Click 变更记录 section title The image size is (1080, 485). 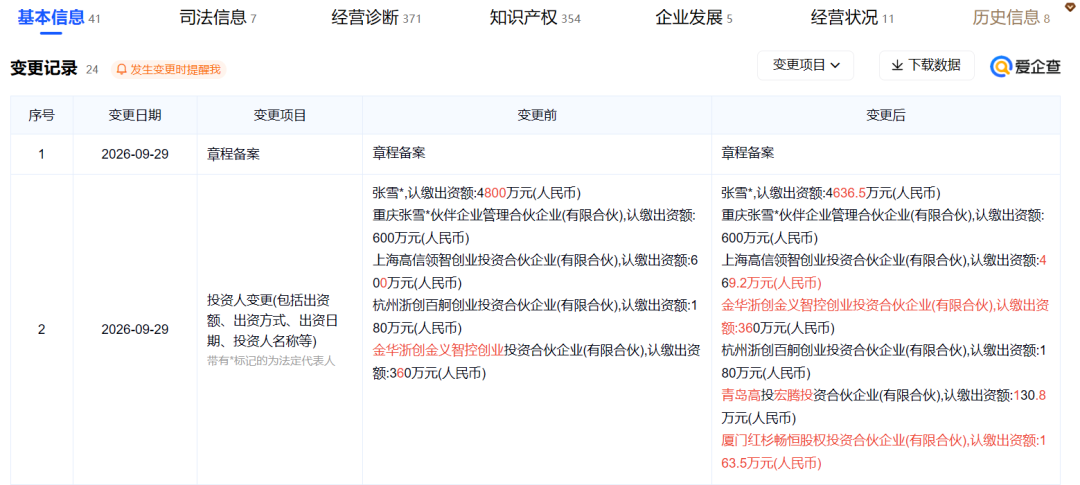point(43,68)
